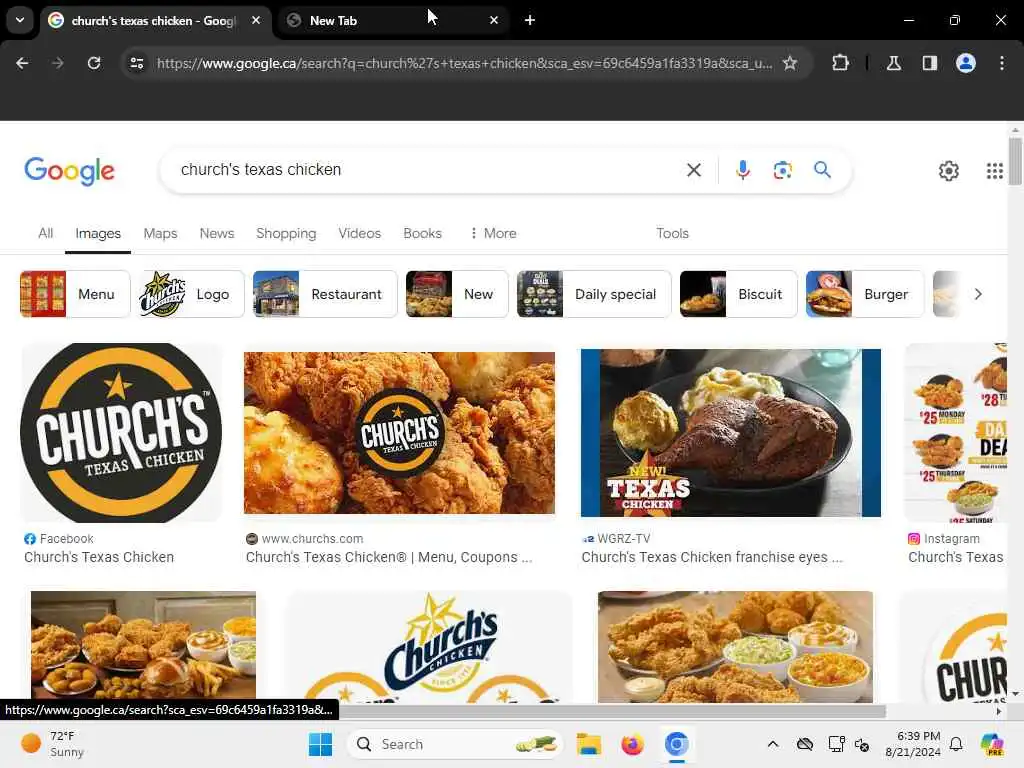This screenshot has height=768, width=1024.
Task: Filter images by Restaurant chip
Action: point(325,294)
